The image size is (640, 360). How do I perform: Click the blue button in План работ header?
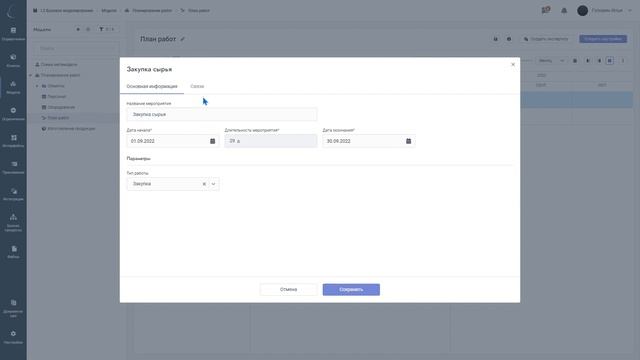coord(603,39)
